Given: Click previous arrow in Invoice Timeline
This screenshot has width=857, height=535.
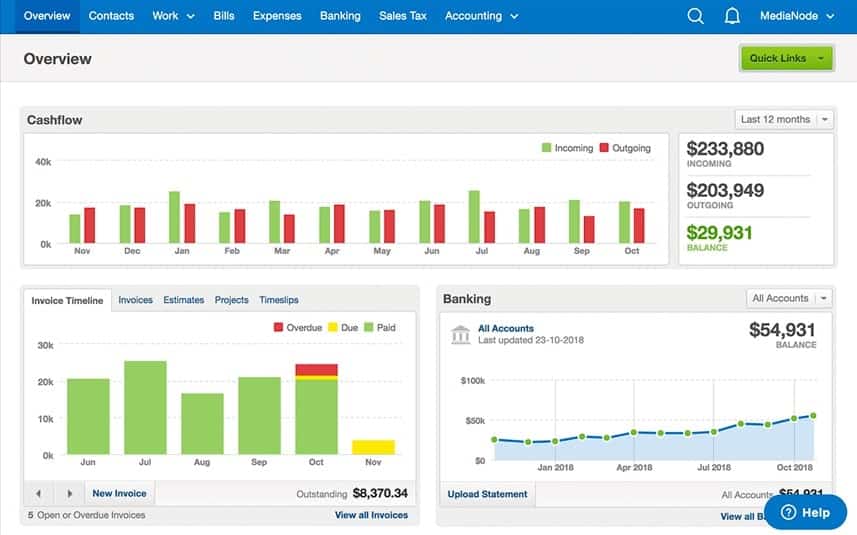Looking at the screenshot, I should 38,493.
